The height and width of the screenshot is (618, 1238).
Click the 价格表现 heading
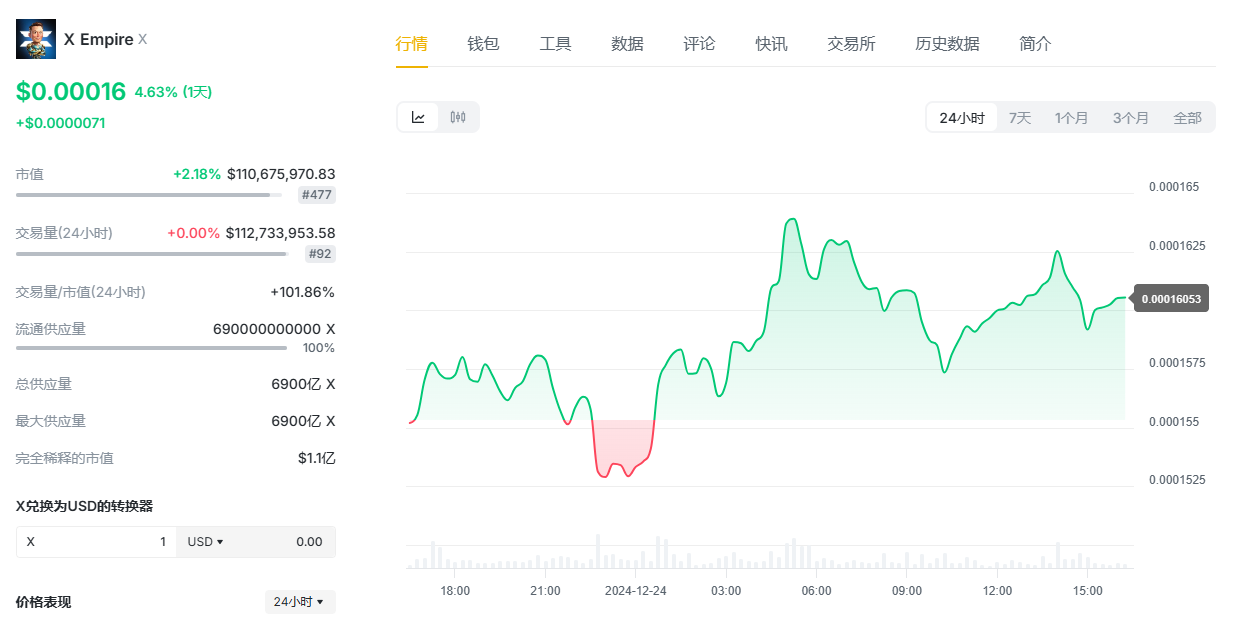[44, 602]
